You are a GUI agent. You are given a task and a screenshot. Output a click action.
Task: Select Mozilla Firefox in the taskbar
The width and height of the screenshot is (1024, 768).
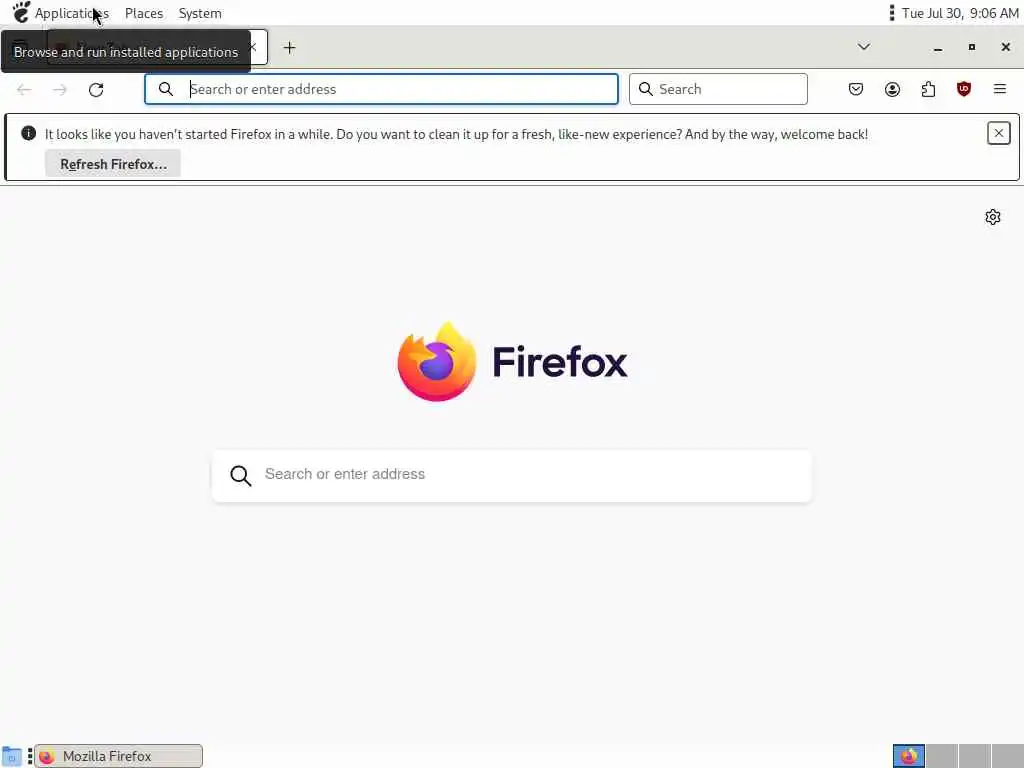118,756
